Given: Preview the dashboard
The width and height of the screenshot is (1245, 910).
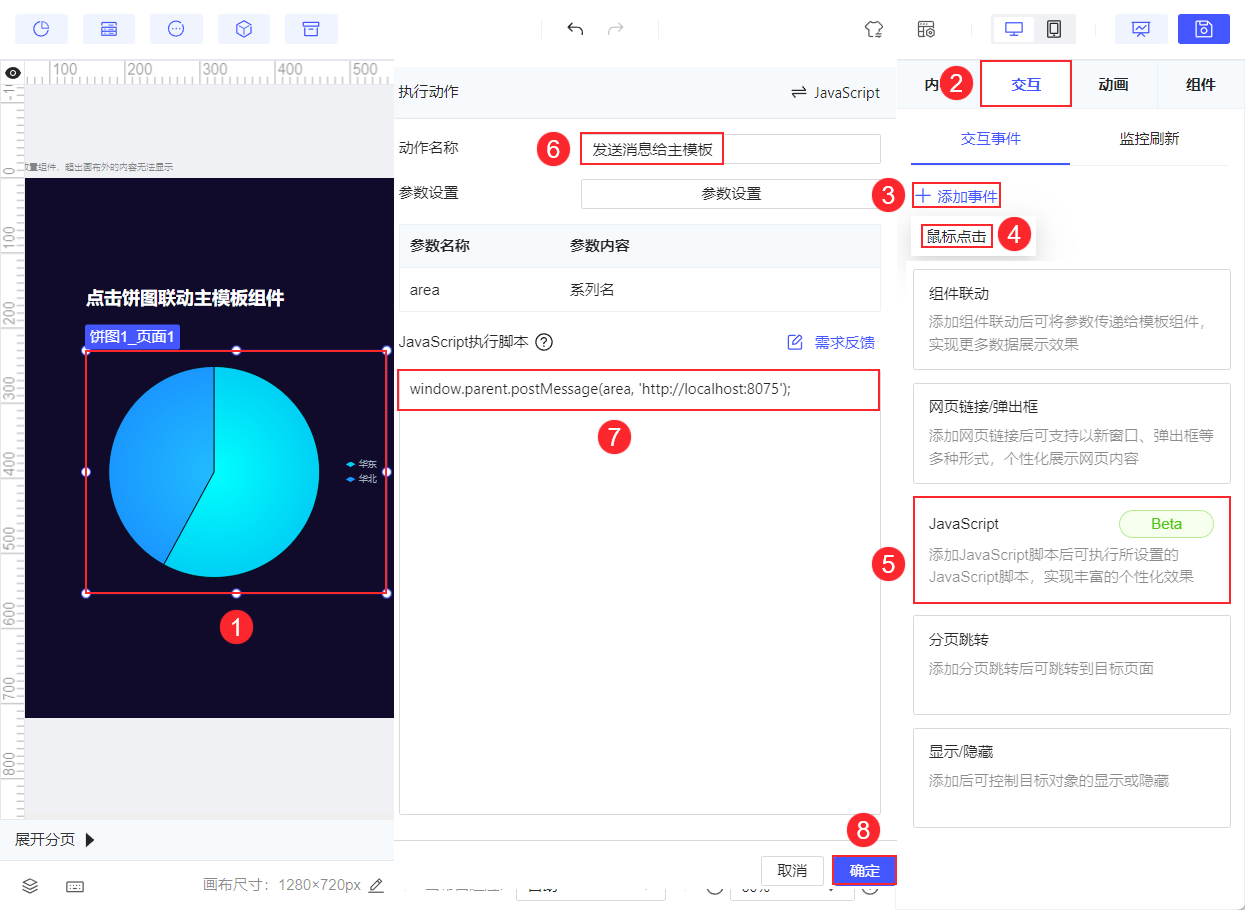Looking at the screenshot, I should pyautogui.click(x=1141, y=29).
